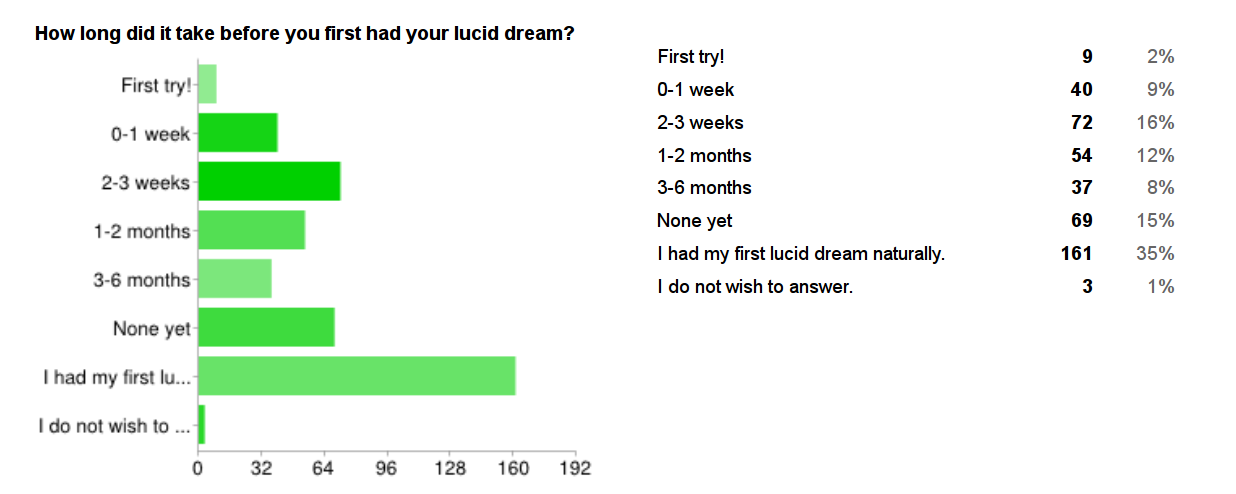
Task: Click 'I had my first lucid dream naturally.' text
Action: [801, 254]
